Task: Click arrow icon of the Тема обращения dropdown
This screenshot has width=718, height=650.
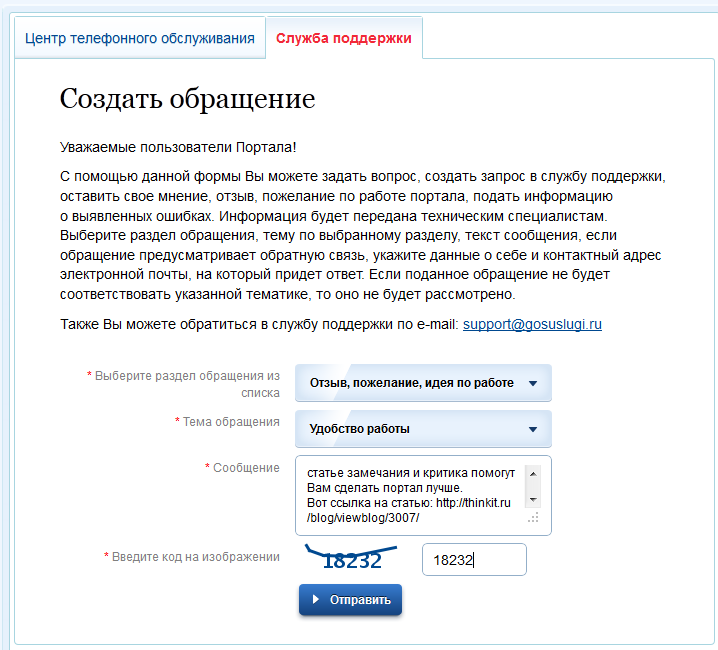Action: (x=533, y=431)
